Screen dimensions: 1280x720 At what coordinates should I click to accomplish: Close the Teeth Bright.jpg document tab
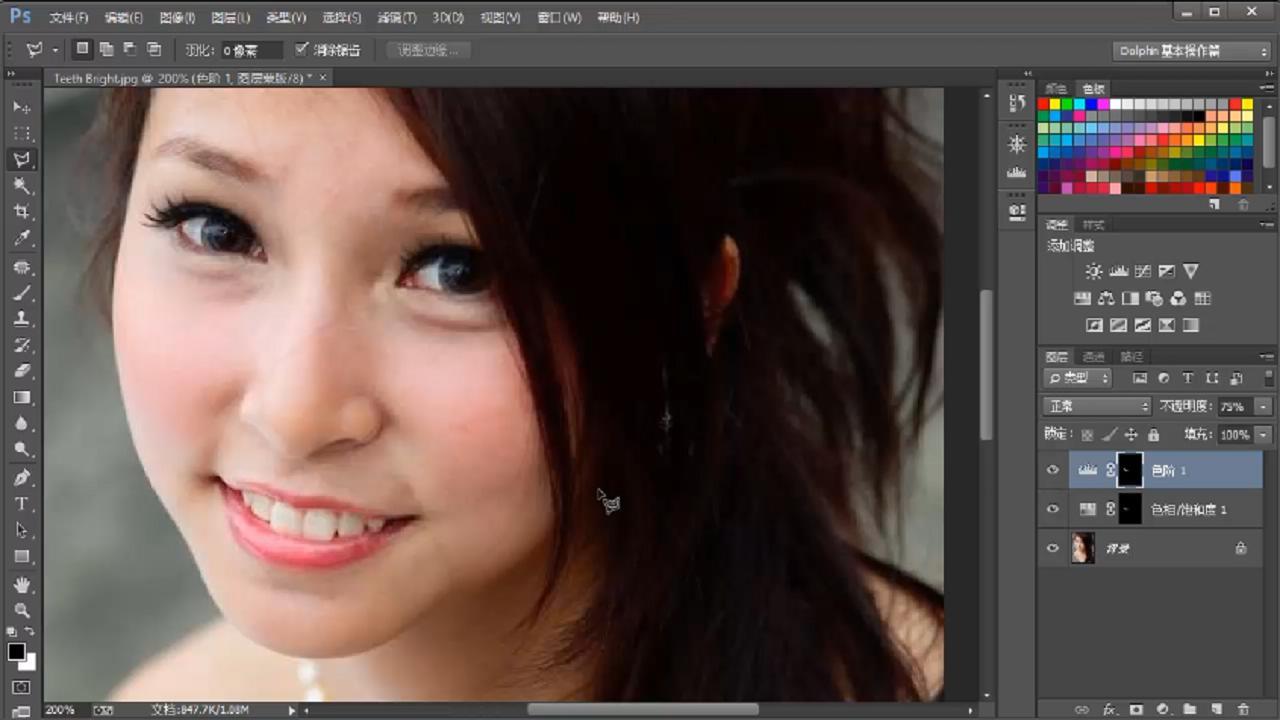(323, 77)
